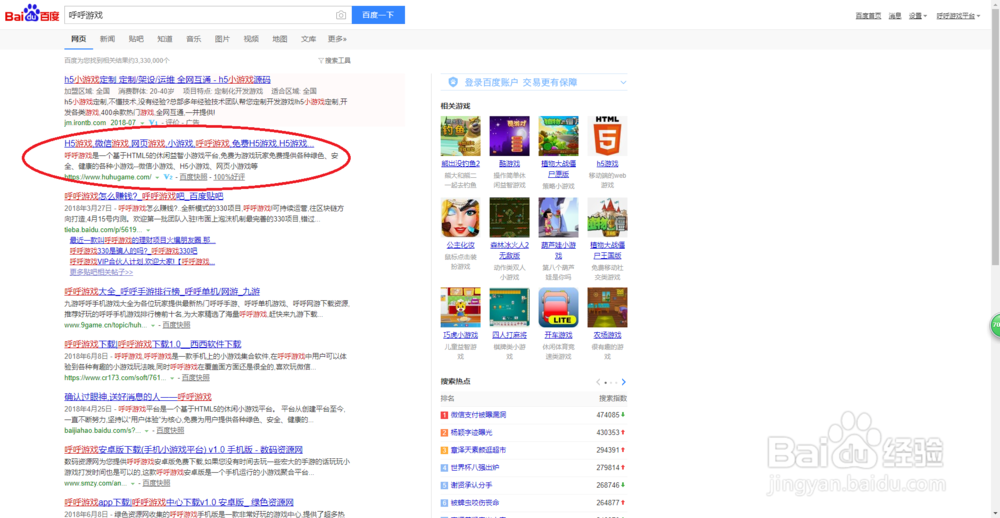1000x518 pixels.
Task: Expand the 更多» tab menu
Action: pyautogui.click(x=337, y=39)
